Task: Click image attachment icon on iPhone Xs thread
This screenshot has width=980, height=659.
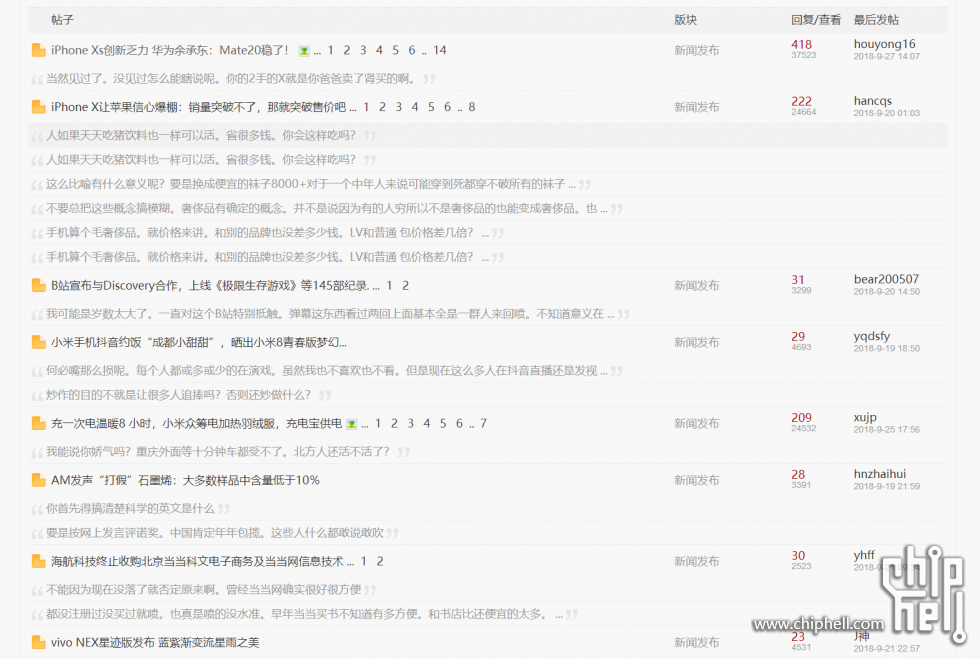Action: coord(304,51)
